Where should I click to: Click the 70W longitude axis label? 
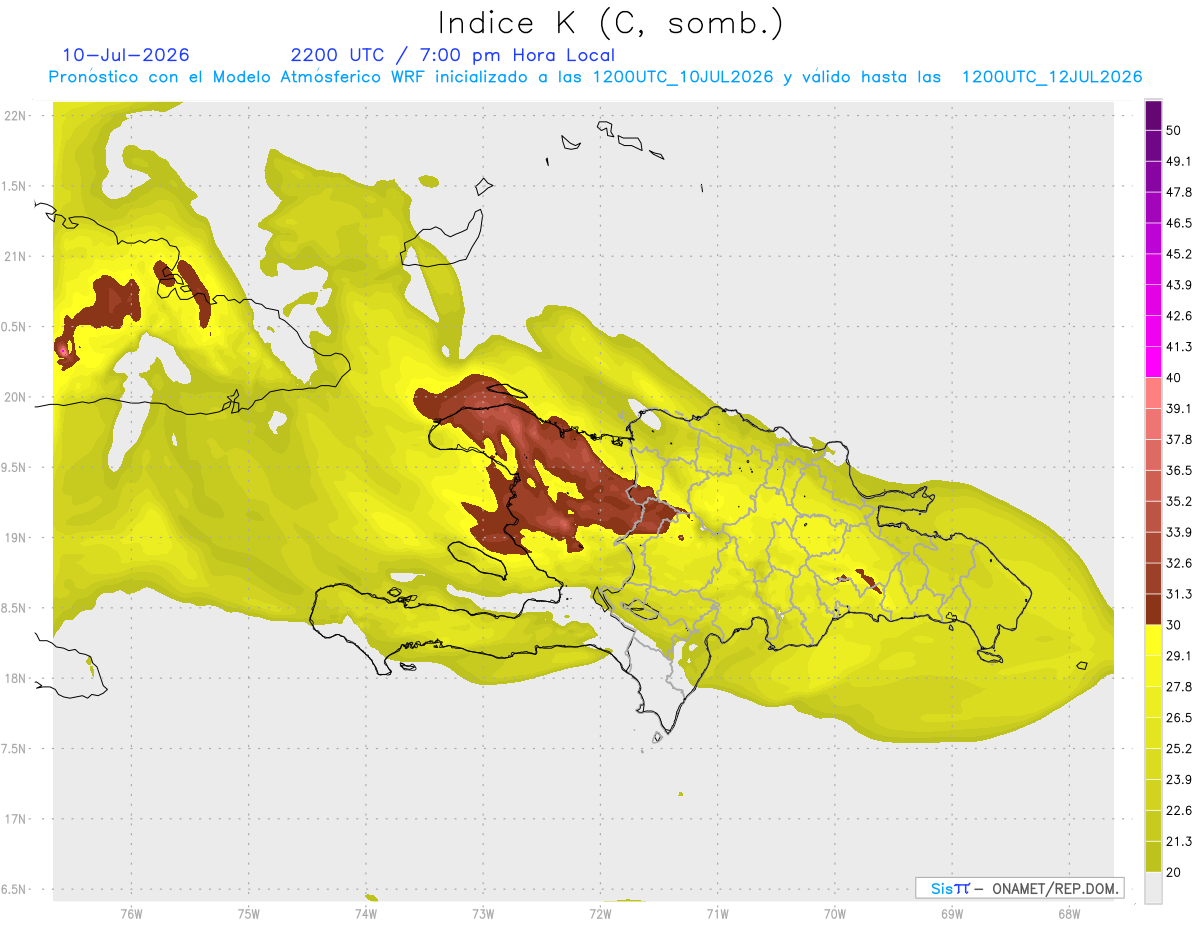[x=835, y=914]
